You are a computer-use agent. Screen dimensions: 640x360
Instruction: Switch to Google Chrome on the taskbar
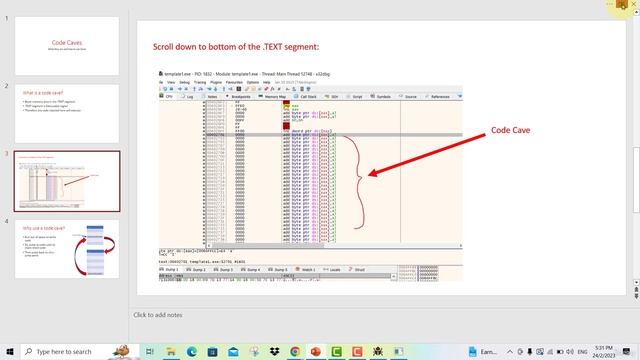click(x=295, y=351)
